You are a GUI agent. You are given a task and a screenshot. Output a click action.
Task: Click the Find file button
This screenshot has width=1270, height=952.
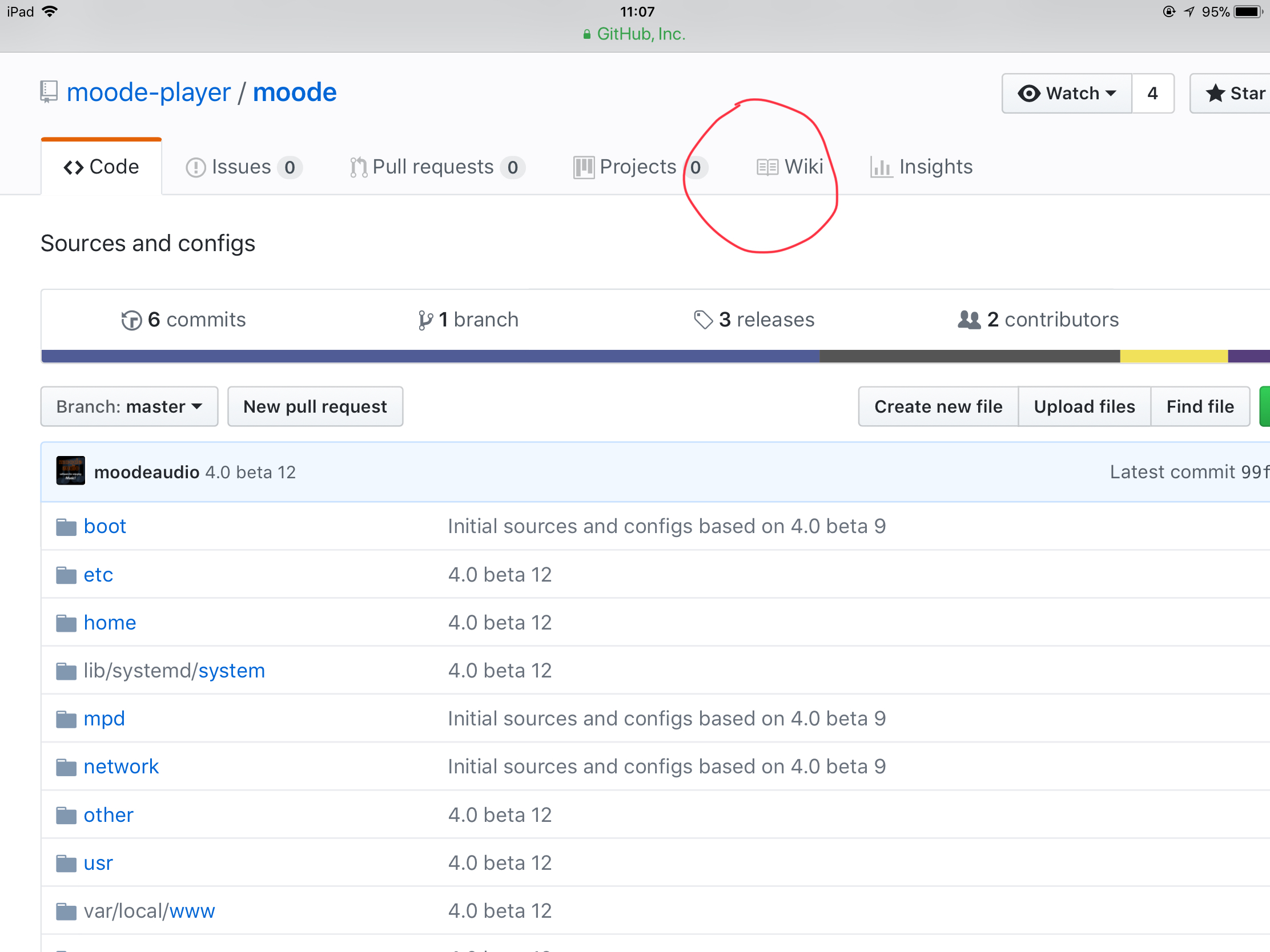[1200, 407]
